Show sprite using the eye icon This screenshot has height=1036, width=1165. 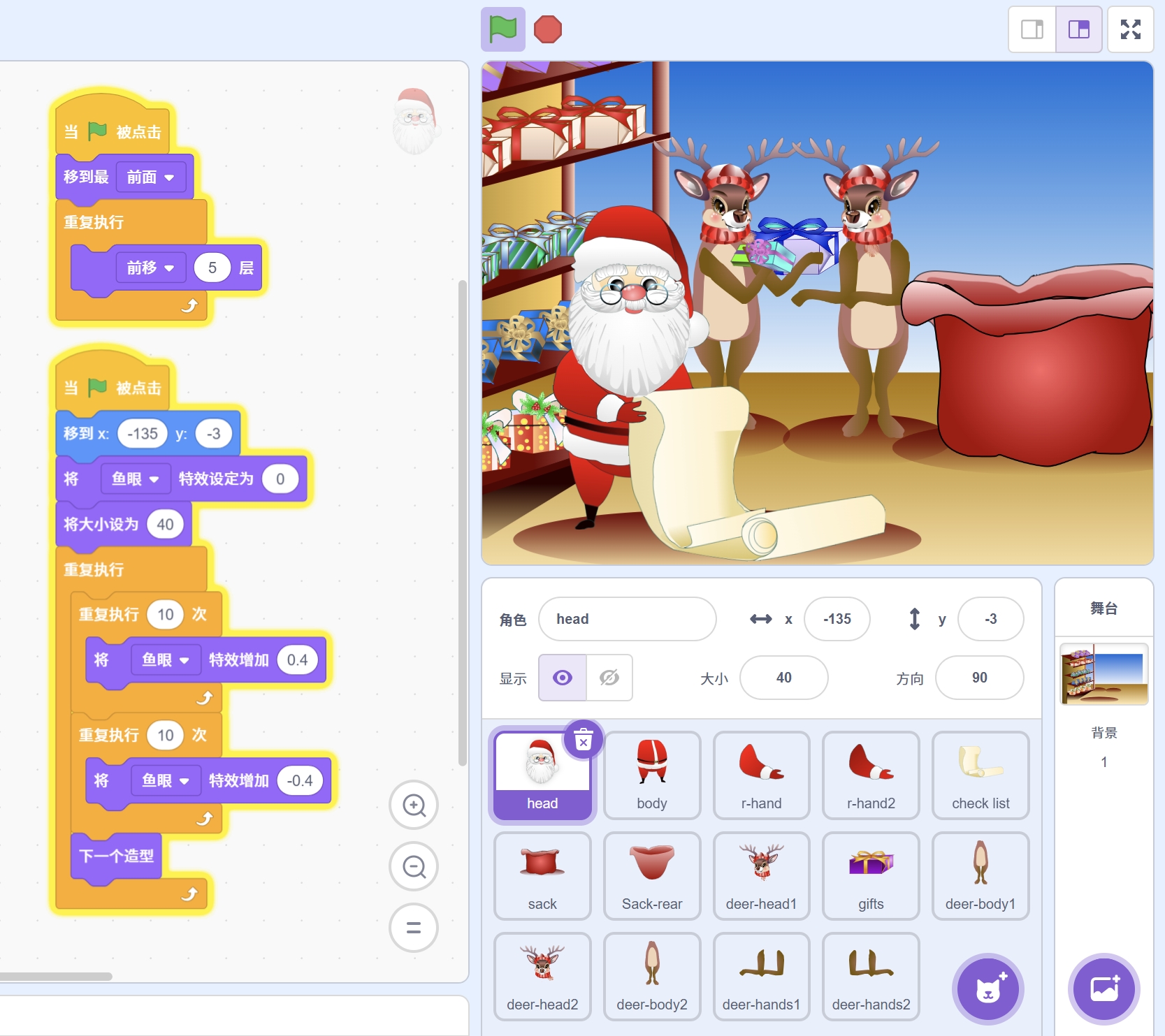(562, 678)
